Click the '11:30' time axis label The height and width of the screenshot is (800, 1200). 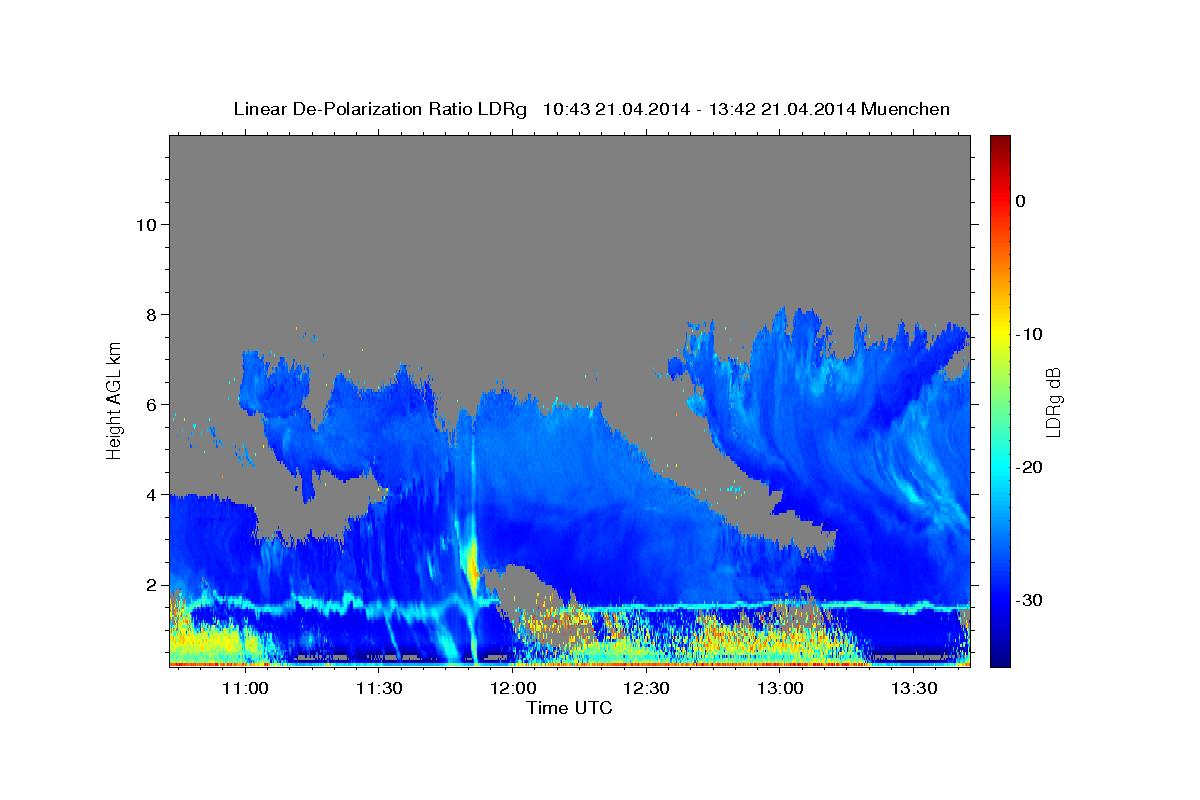(377, 688)
